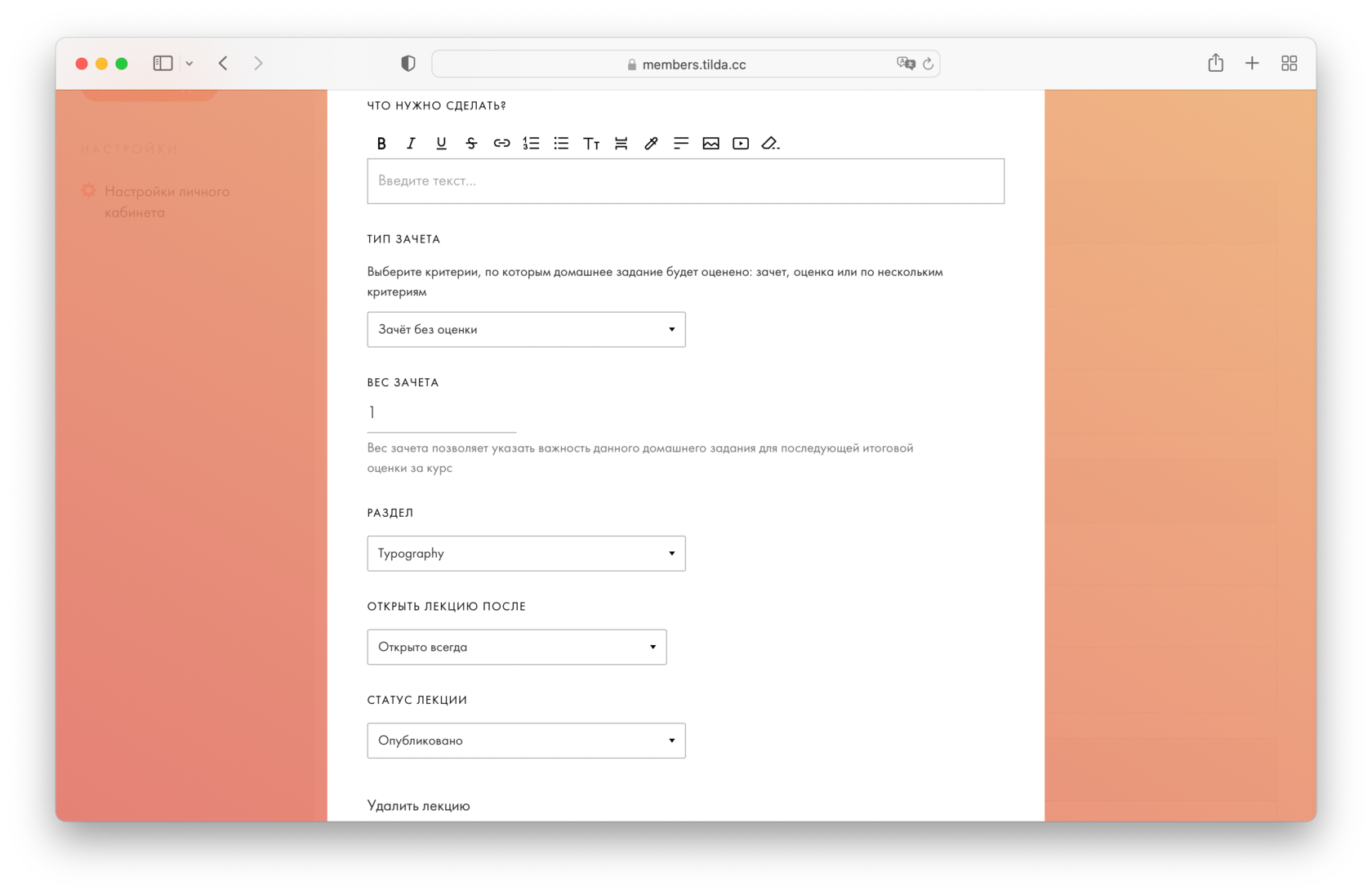Insert an image into the text
This screenshot has width=1372, height=895.
coord(710,144)
